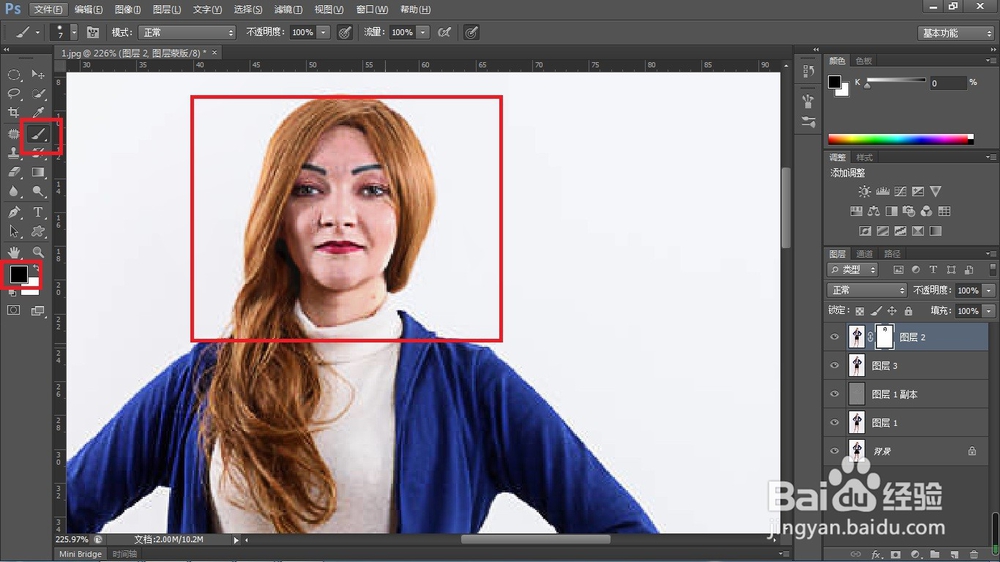
Task: Select the Hand tool
Action: click(14, 252)
